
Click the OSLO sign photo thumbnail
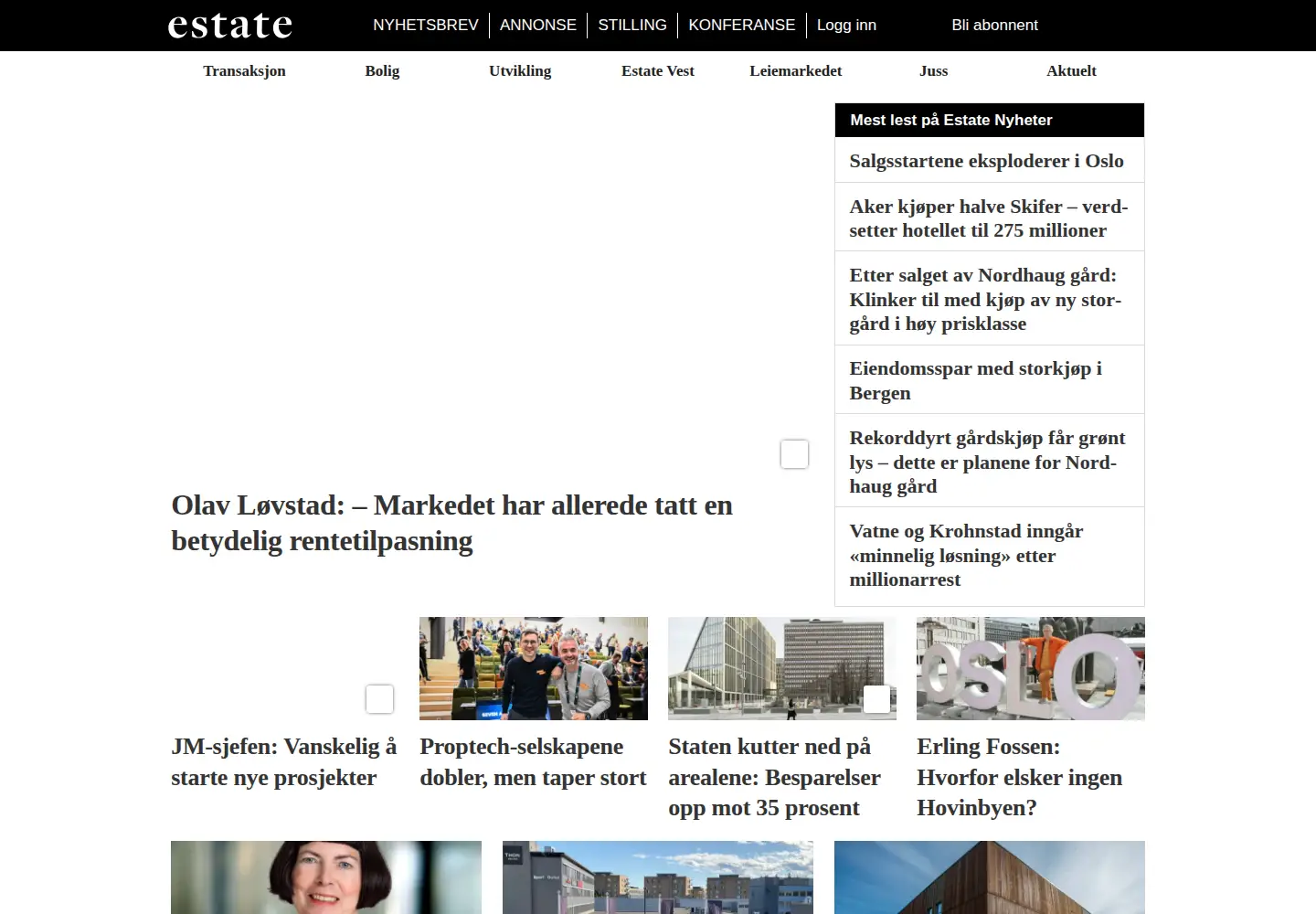pyautogui.click(x=1031, y=668)
